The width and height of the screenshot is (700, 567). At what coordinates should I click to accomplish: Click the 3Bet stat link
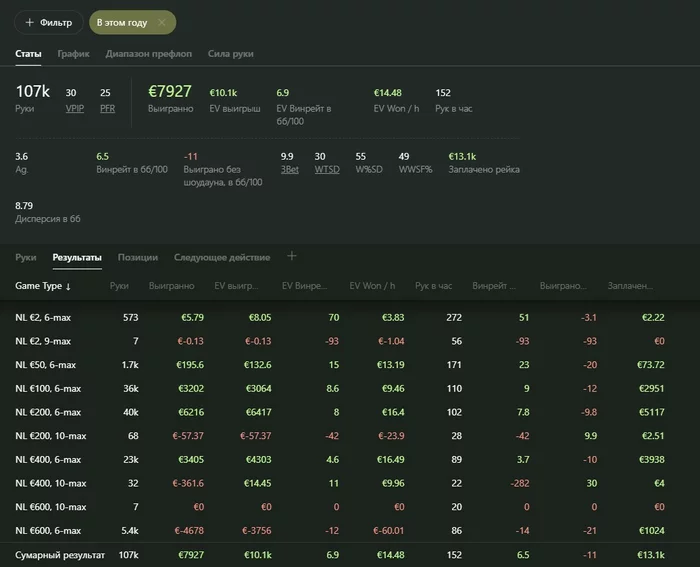click(x=288, y=170)
